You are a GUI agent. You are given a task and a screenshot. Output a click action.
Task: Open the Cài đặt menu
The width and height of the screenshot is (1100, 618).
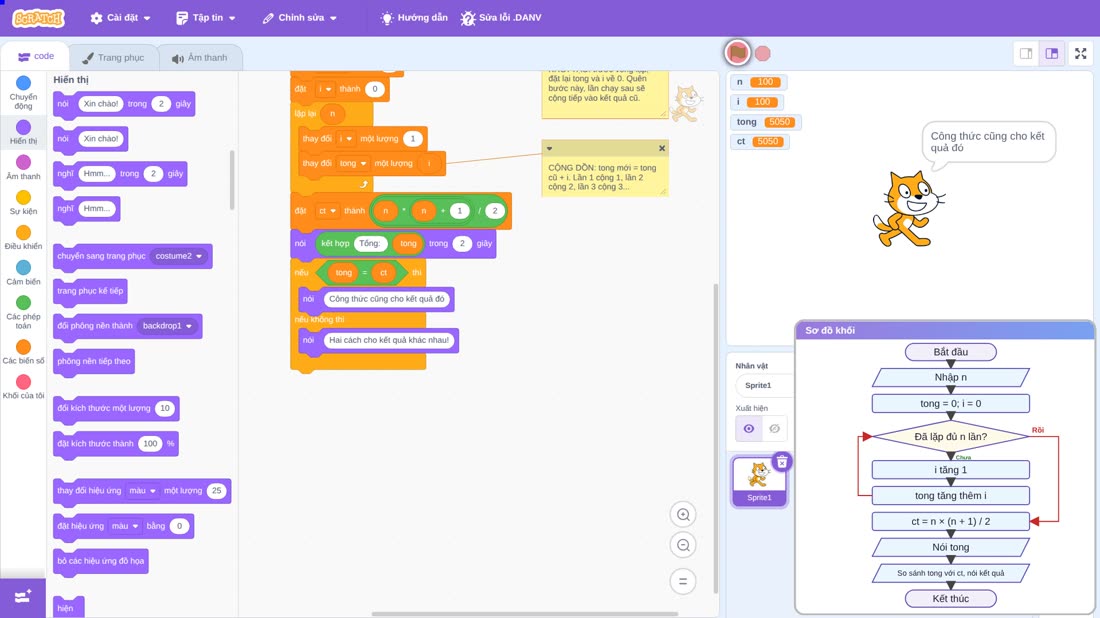click(x=121, y=18)
